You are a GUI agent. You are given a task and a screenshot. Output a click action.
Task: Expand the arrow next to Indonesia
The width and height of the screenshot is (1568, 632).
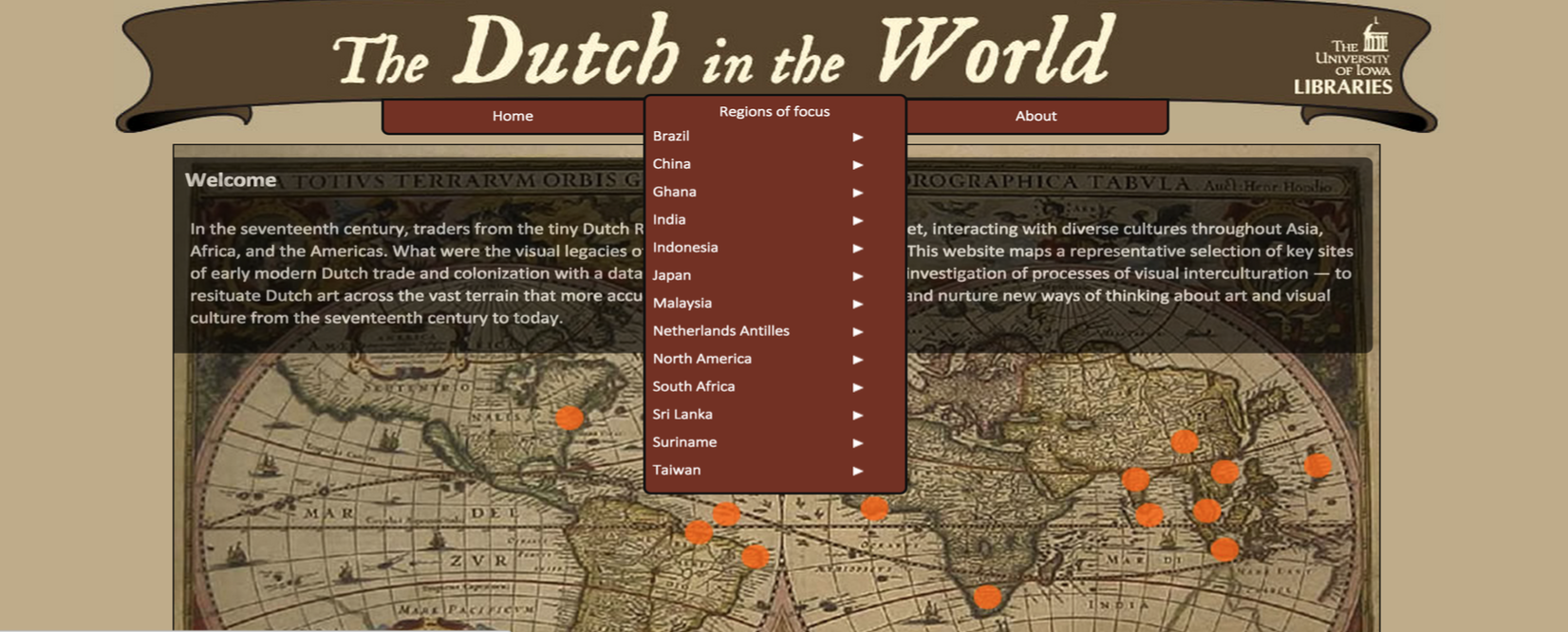pyautogui.click(x=857, y=248)
